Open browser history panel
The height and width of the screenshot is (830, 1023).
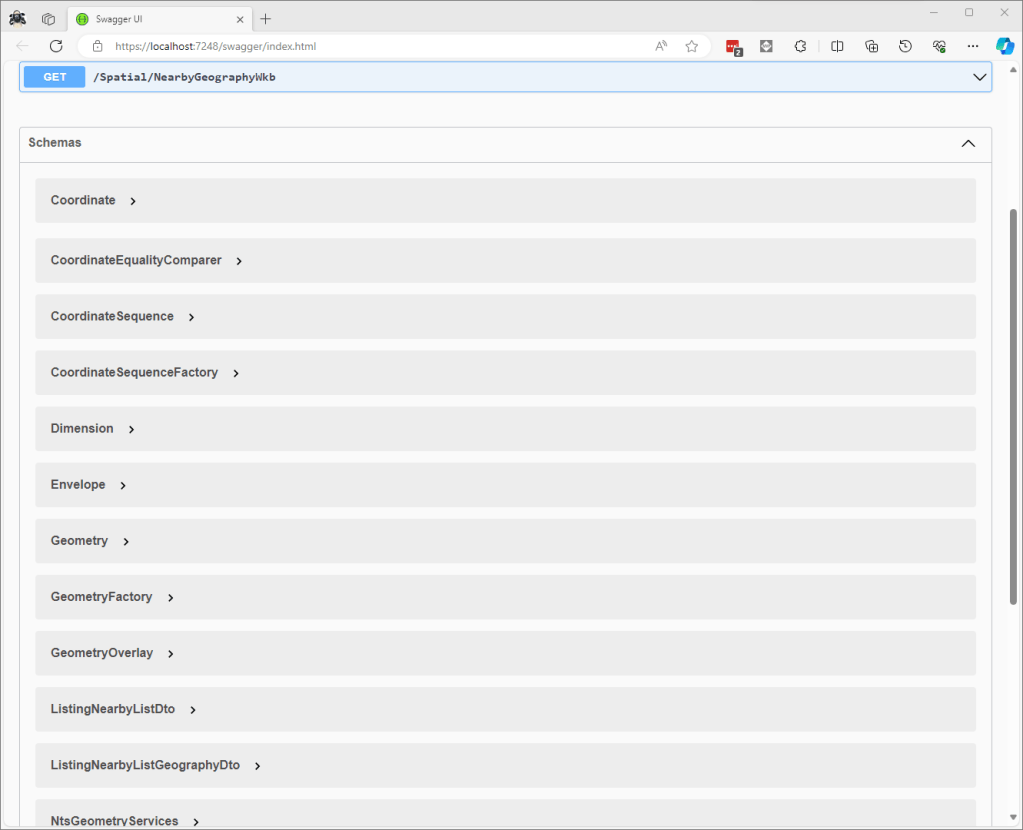[x=905, y=46]
